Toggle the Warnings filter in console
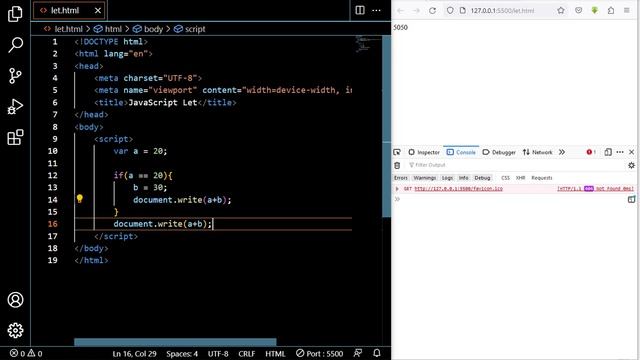 coord(424,178)
